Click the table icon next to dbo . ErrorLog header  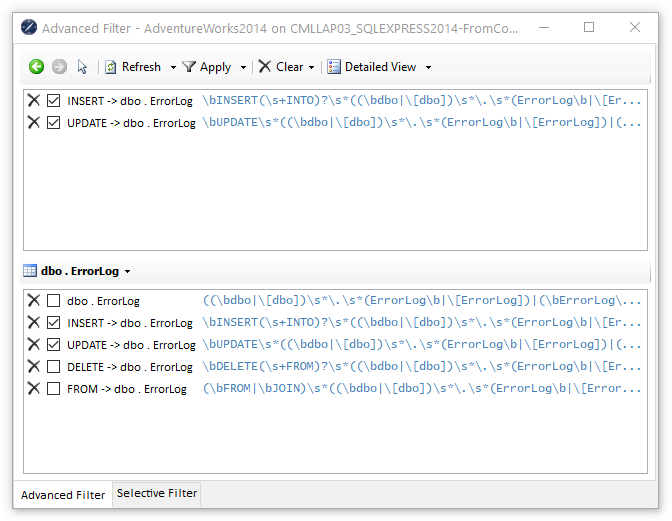[30, 271]
